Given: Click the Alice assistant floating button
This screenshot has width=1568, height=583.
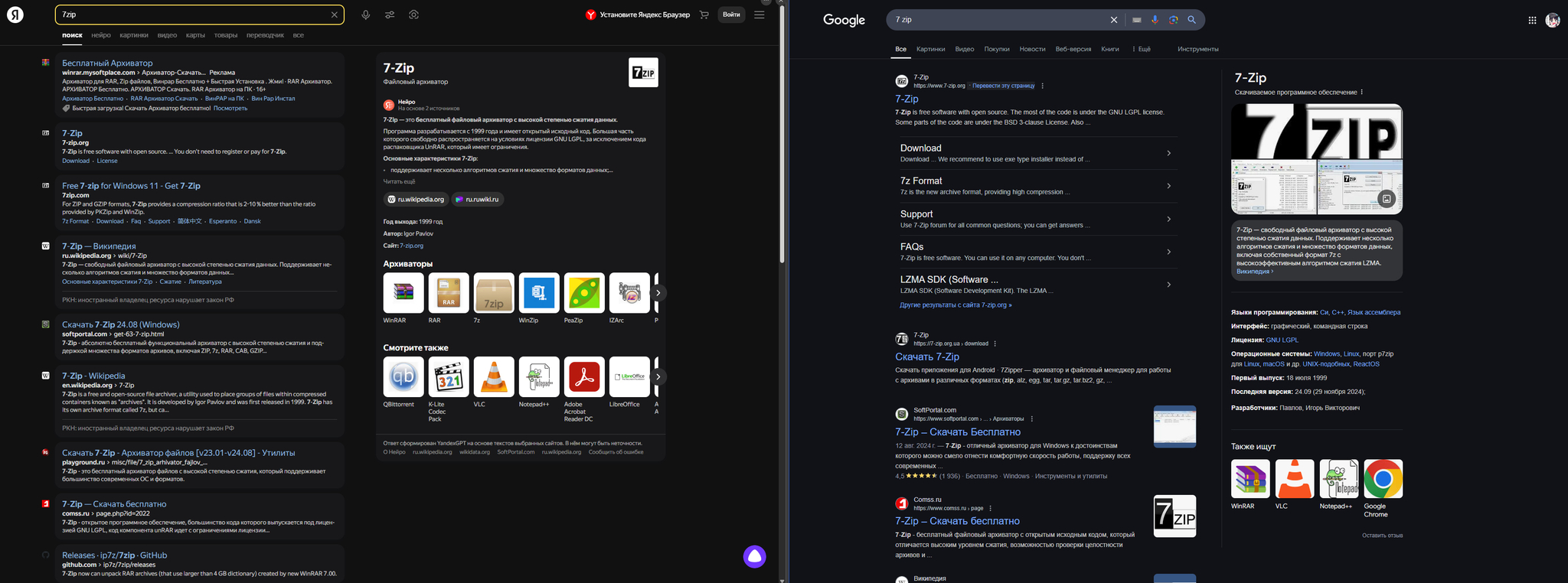Looking at the screenshot, I should point(754,556).
